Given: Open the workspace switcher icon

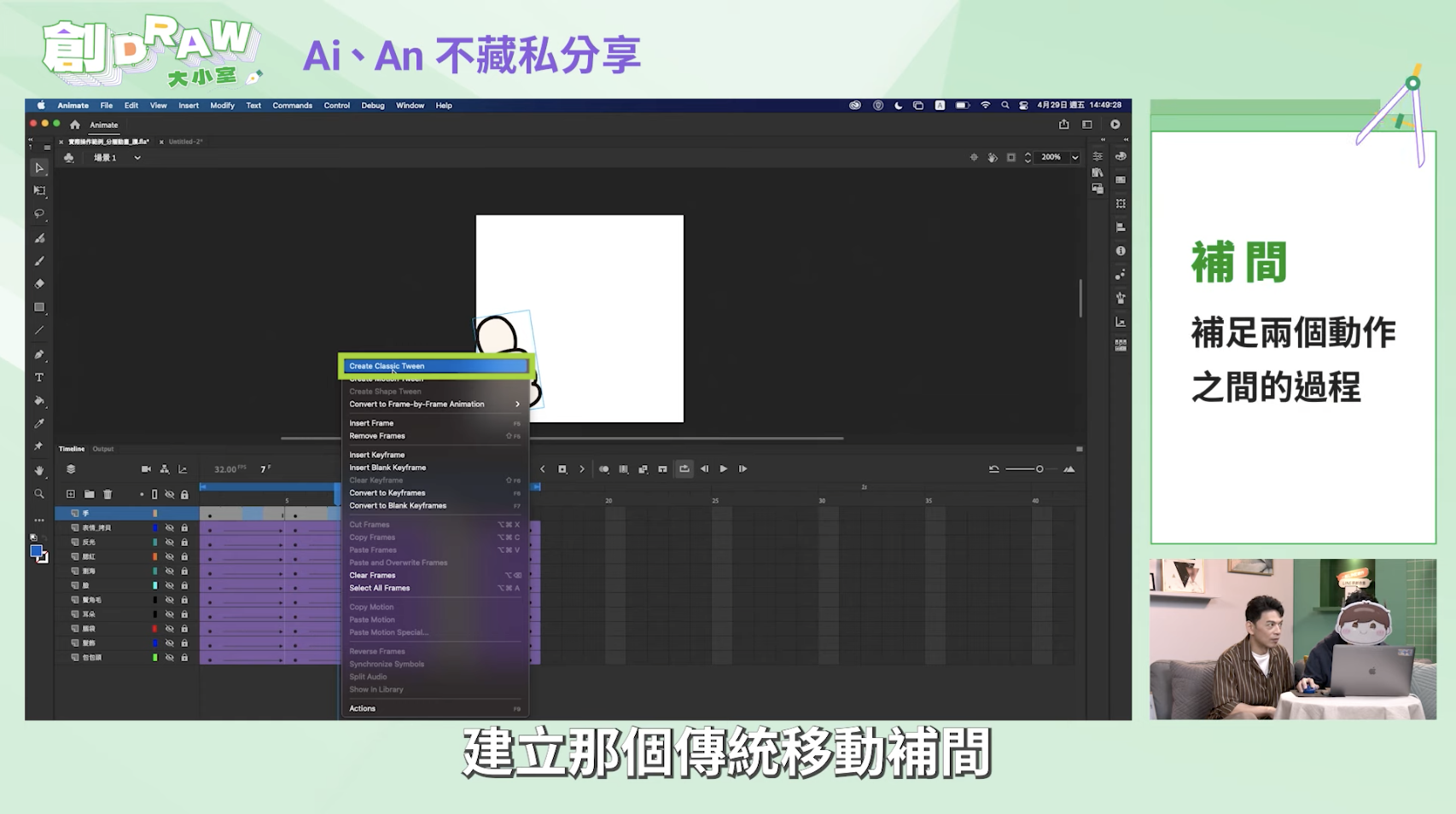Looking at the screenshot, I should pyautogui.click(x=1087, y=125).
